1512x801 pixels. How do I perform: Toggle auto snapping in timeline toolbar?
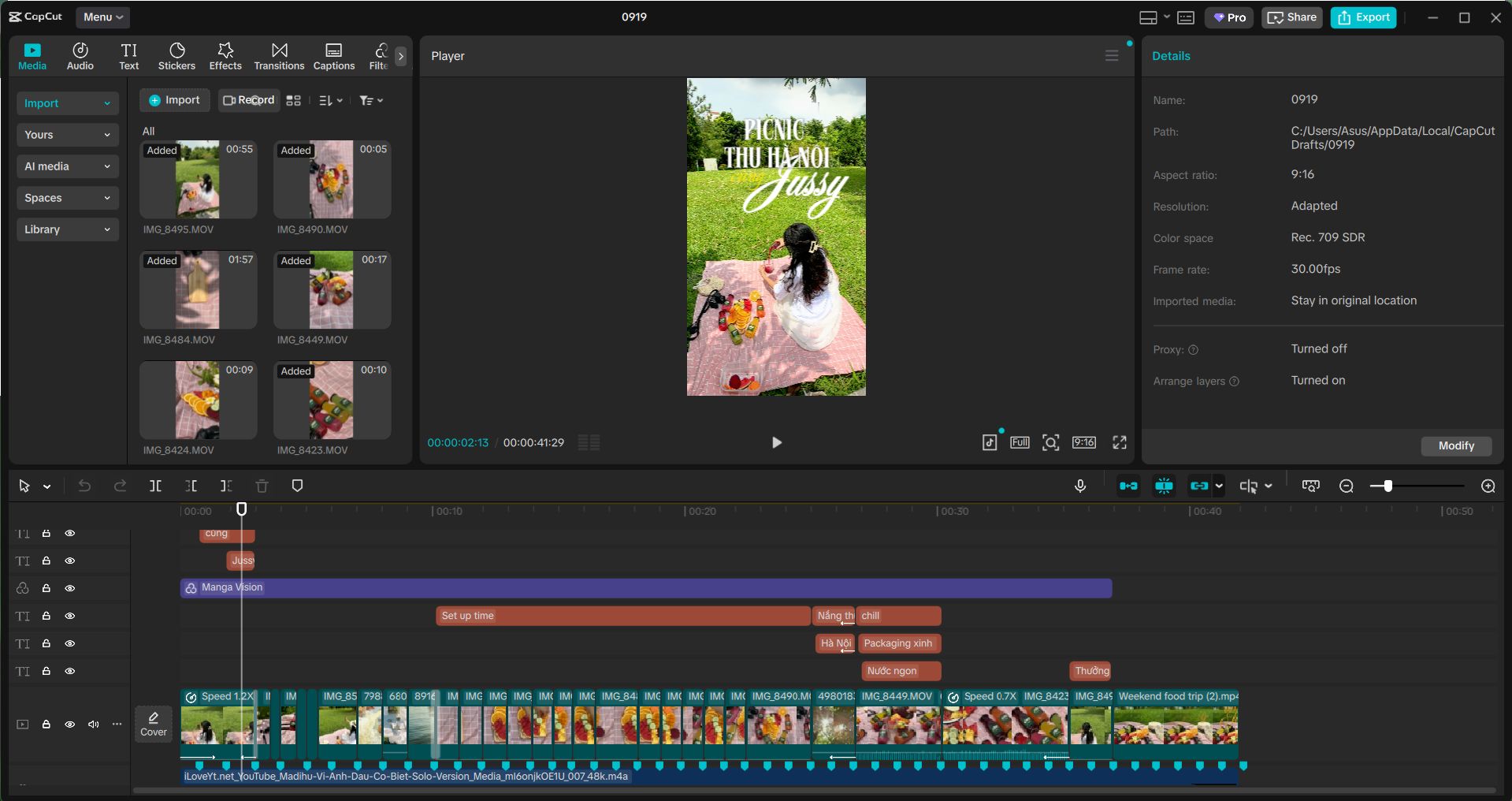(x=1164, y=486)
